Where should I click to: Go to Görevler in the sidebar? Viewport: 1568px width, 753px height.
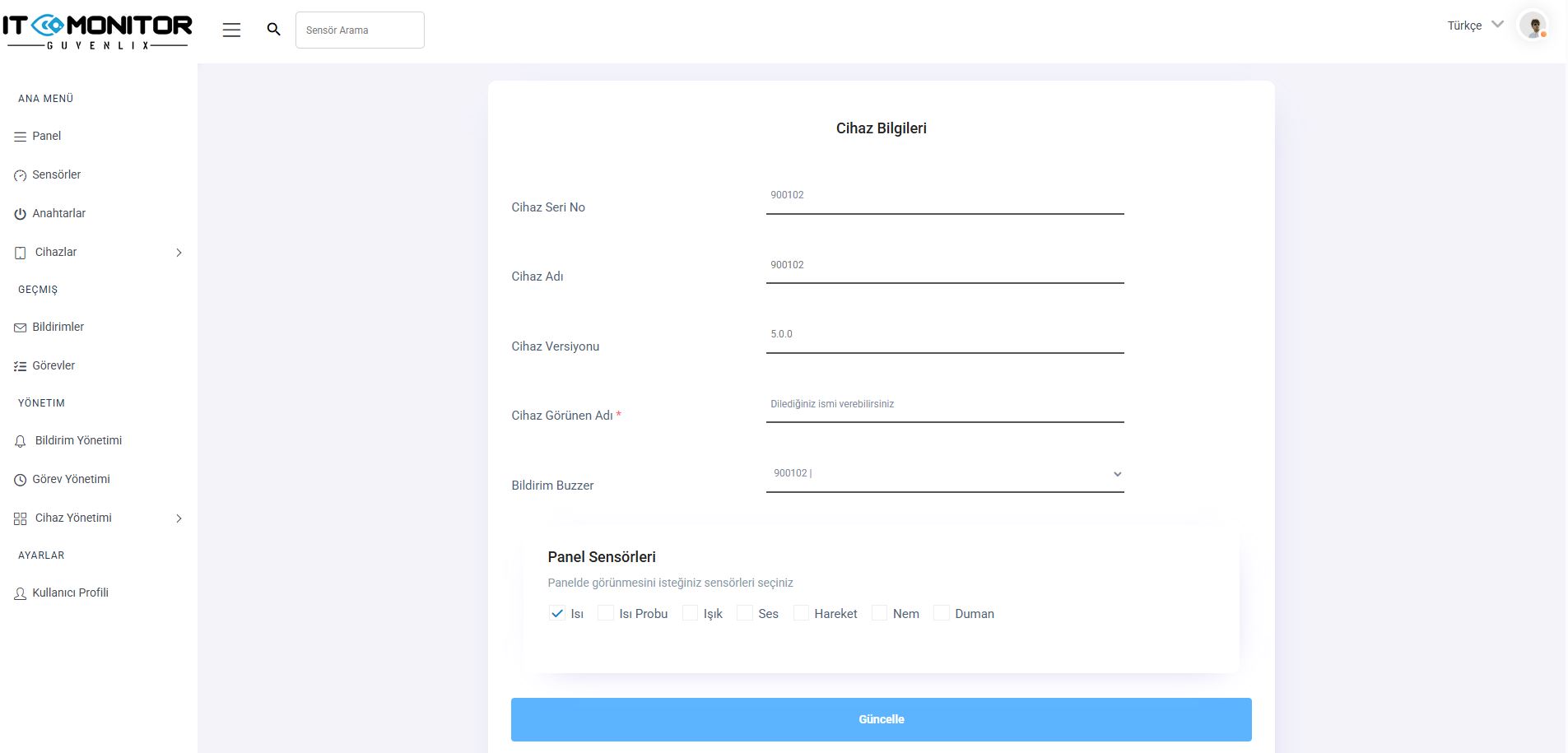(x=54, y=366)
